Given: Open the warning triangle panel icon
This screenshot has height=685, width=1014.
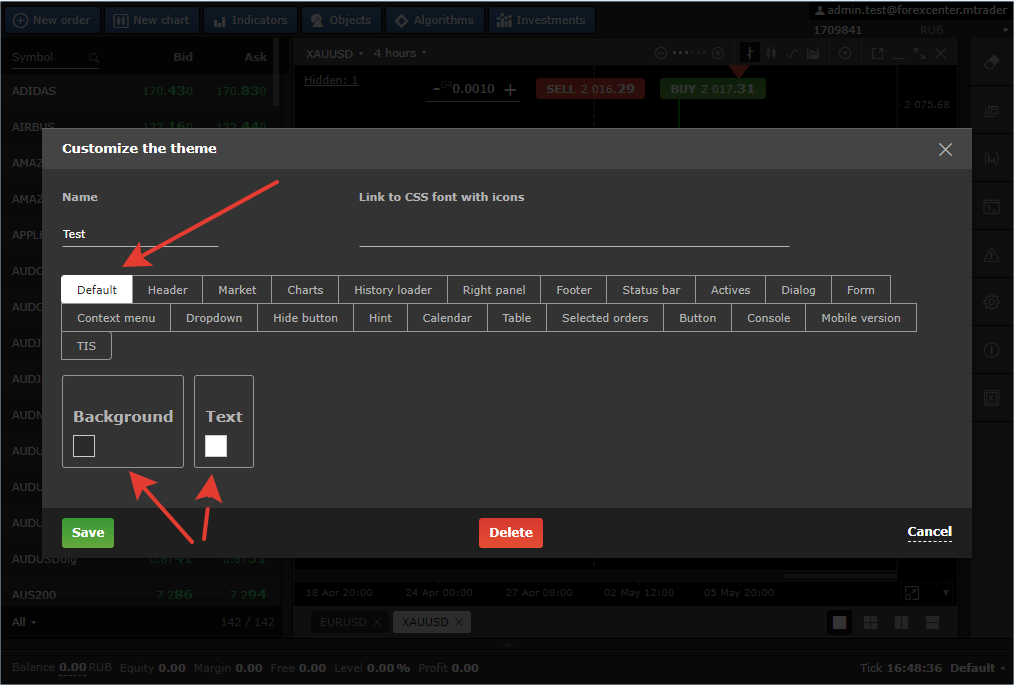Looking at the screenshot, I should coord(991,254).
